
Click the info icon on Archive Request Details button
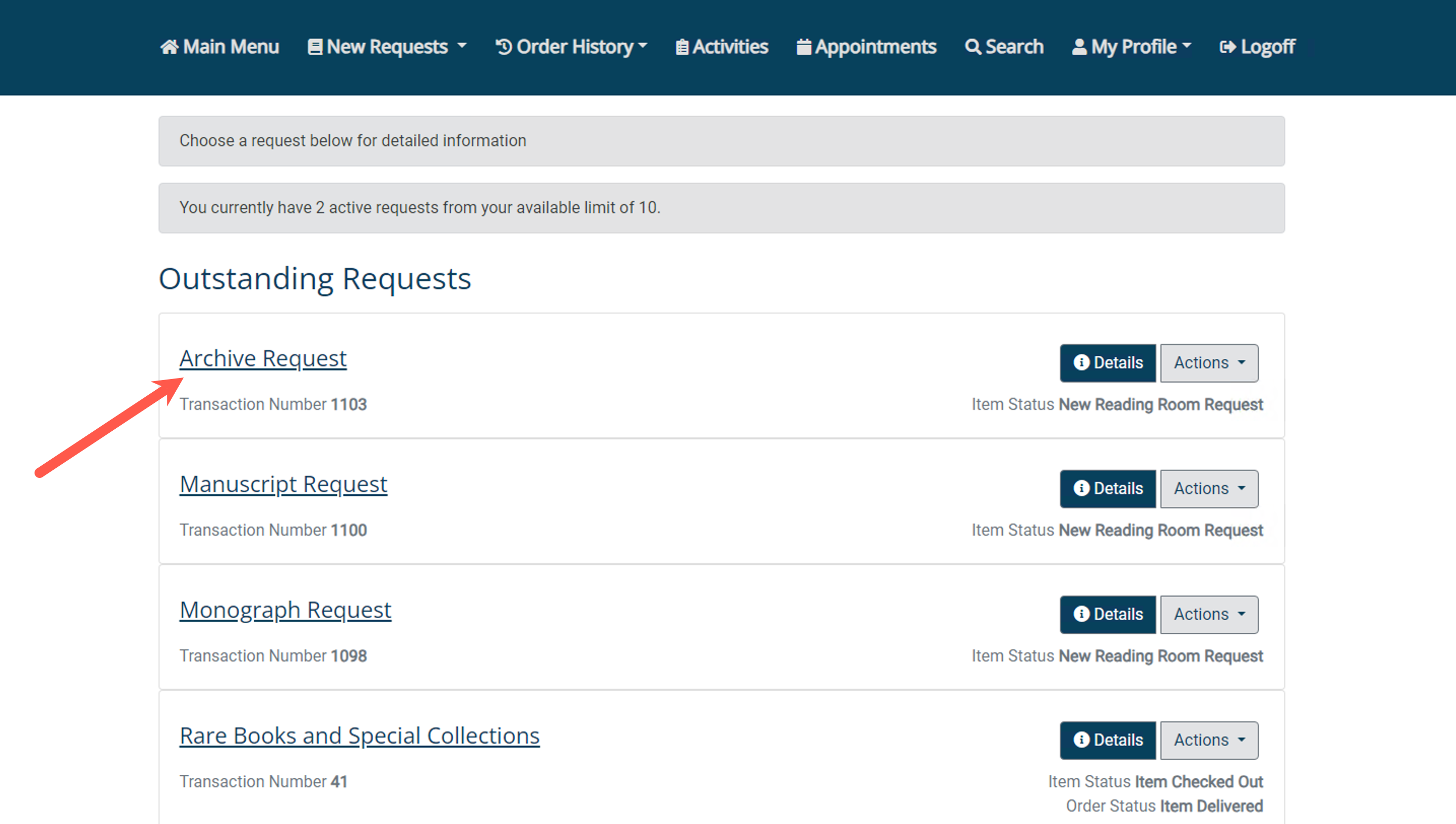coord(1082,363)
